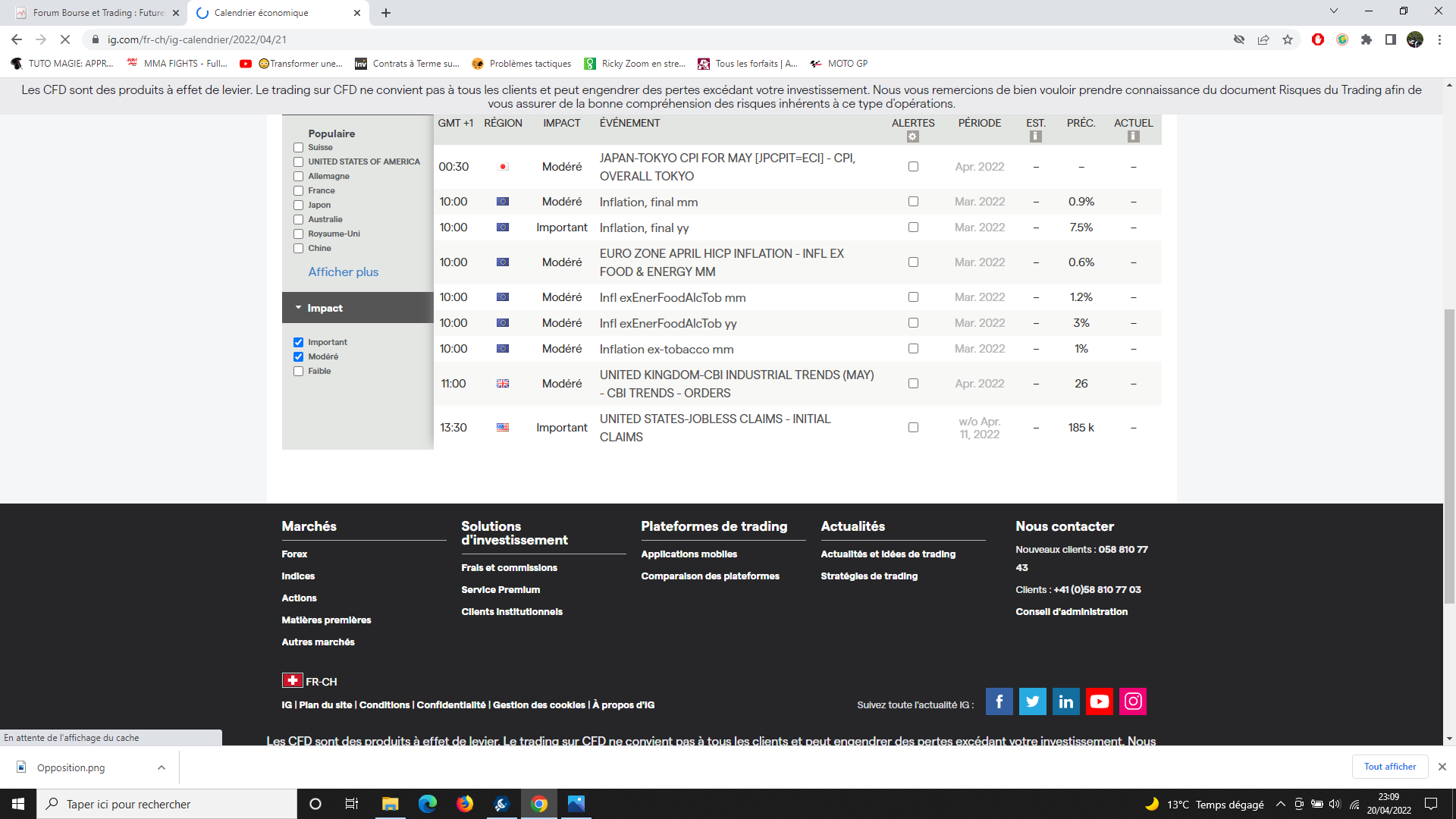Click the Forex link in Marchés
Screen dimensions: 1456x819
(294, 554)
